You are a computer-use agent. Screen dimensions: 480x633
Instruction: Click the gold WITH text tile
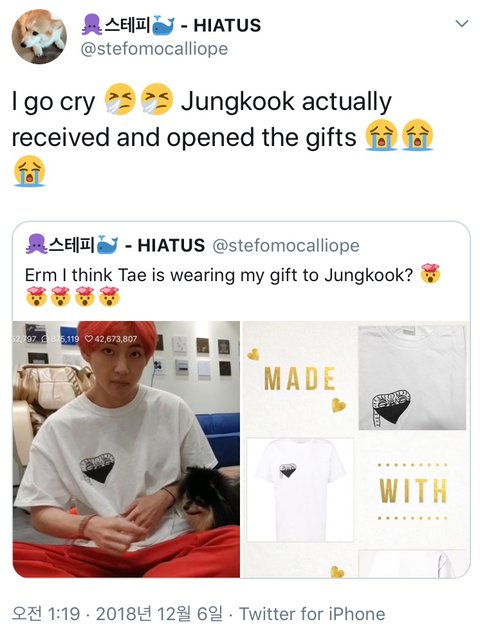(x=413, y=491)
